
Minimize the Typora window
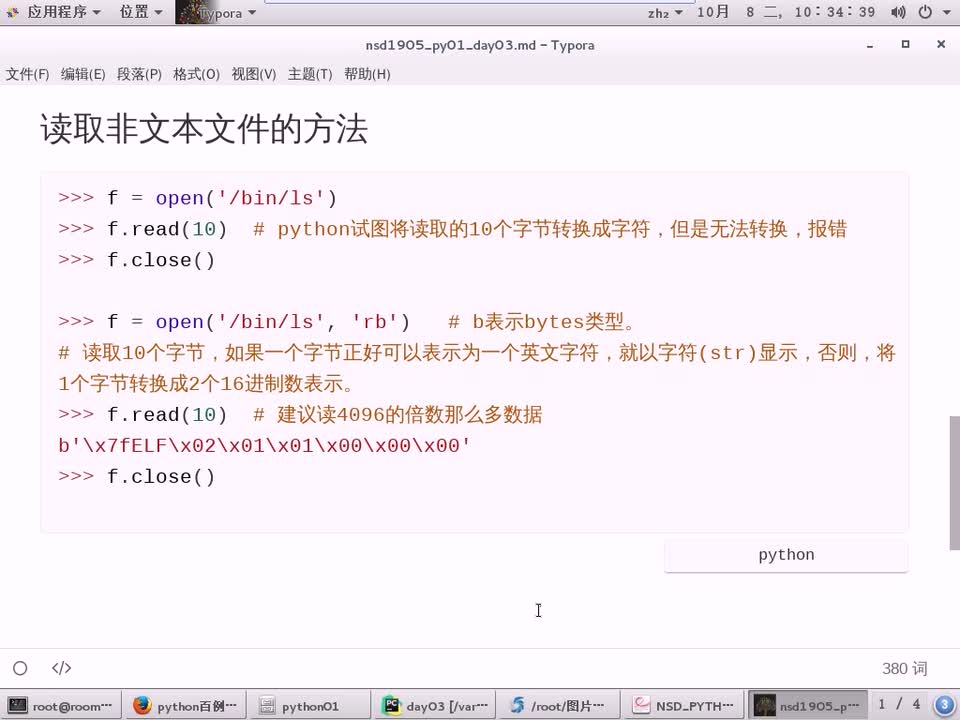tap(869, 45)
